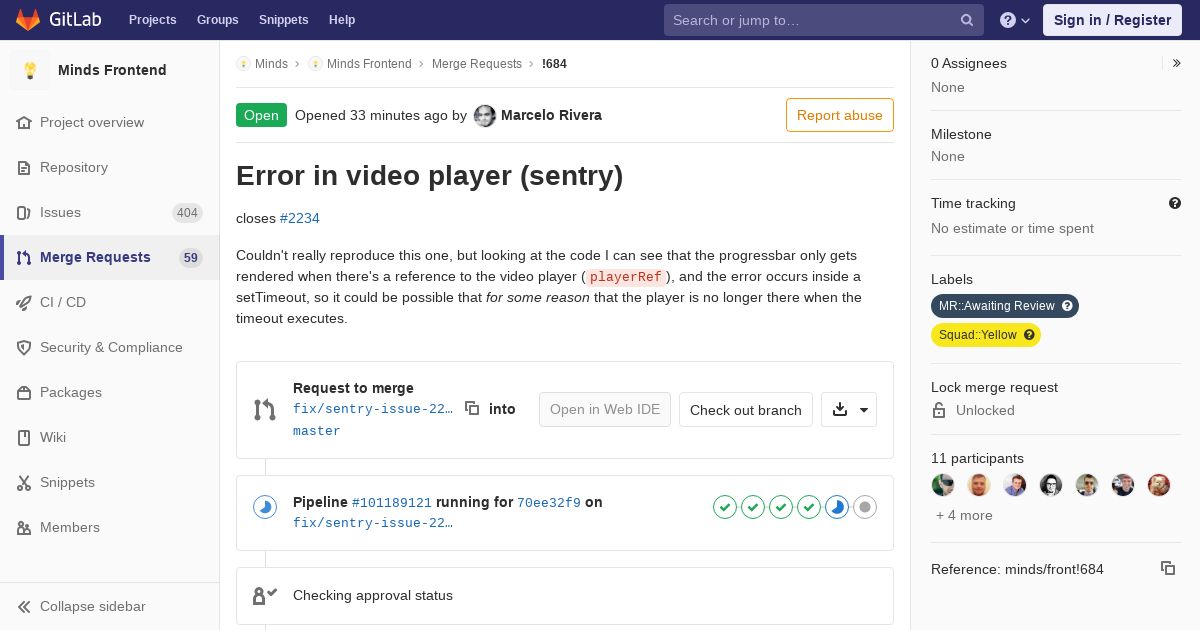Open the Wiki sidebar item
The height and width of the screenshot is (630, 1200).
(x=110, y=437)
